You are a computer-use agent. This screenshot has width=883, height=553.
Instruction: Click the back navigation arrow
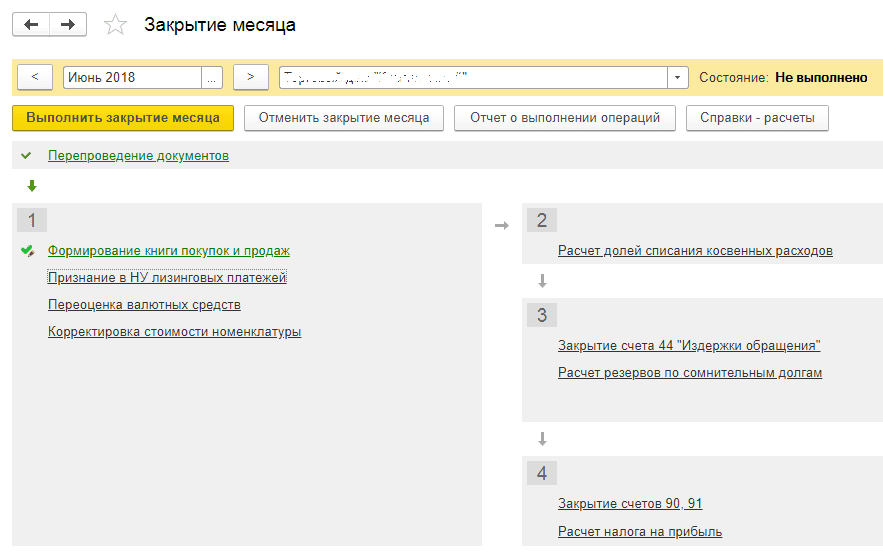pos(31,25)
